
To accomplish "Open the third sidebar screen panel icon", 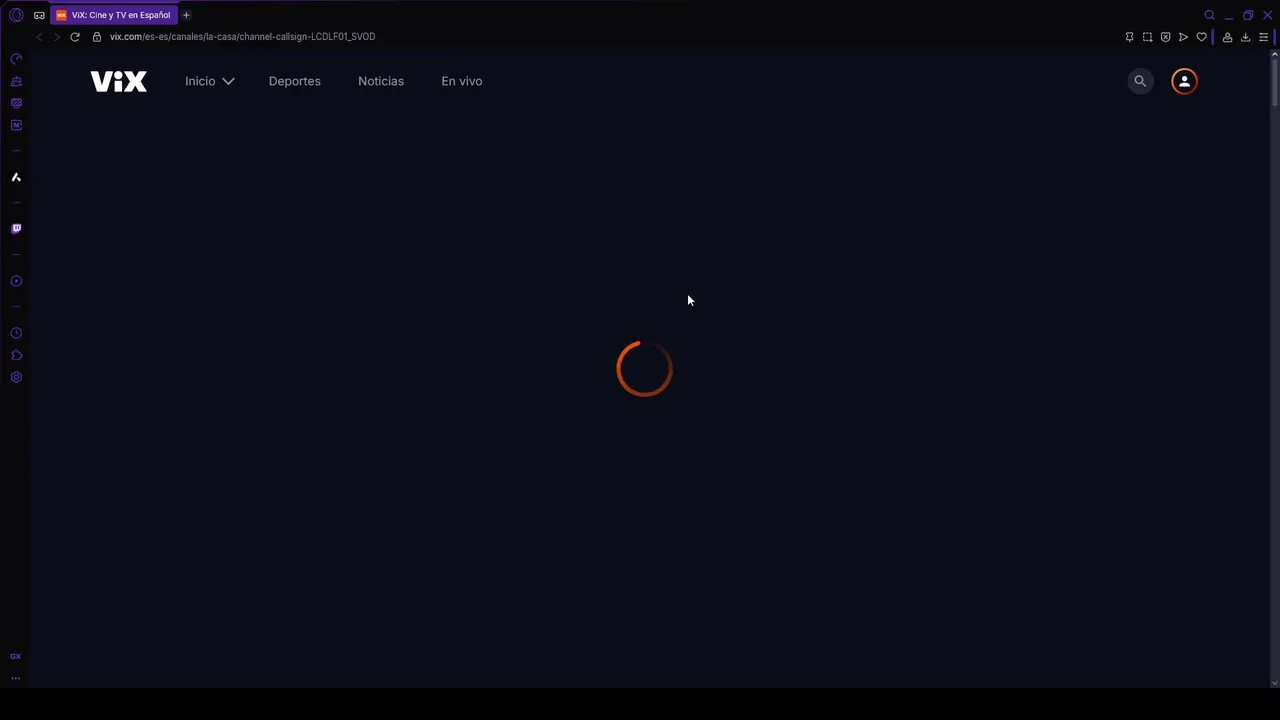I will pyautogui.click(x=16, y=103).
